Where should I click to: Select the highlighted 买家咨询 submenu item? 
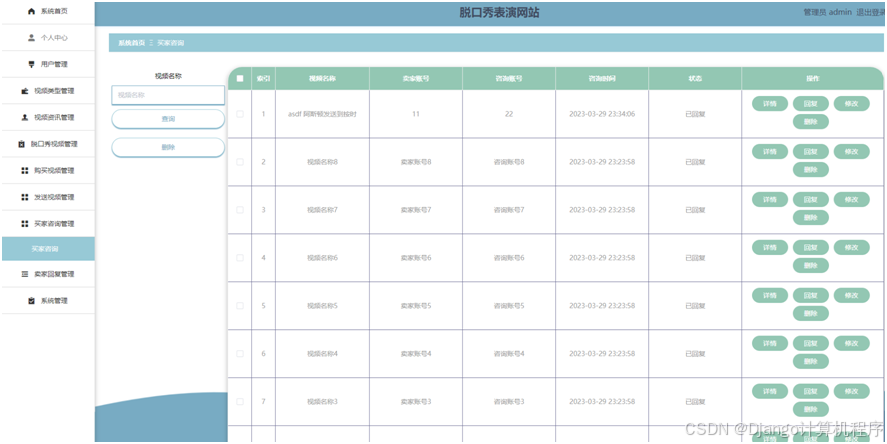tap(48, 249)
